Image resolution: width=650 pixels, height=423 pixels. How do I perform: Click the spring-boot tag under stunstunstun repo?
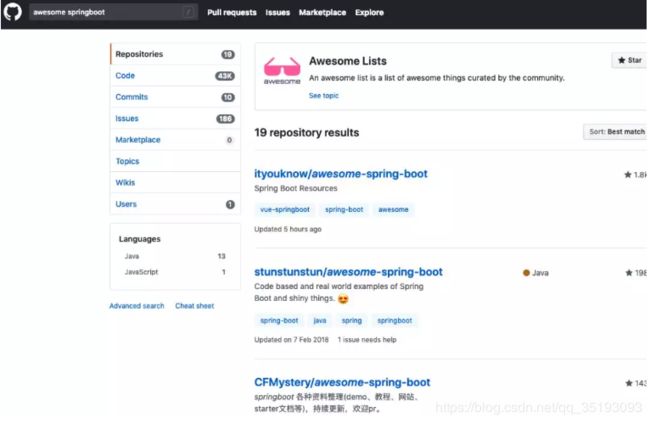tap(279, 321)
